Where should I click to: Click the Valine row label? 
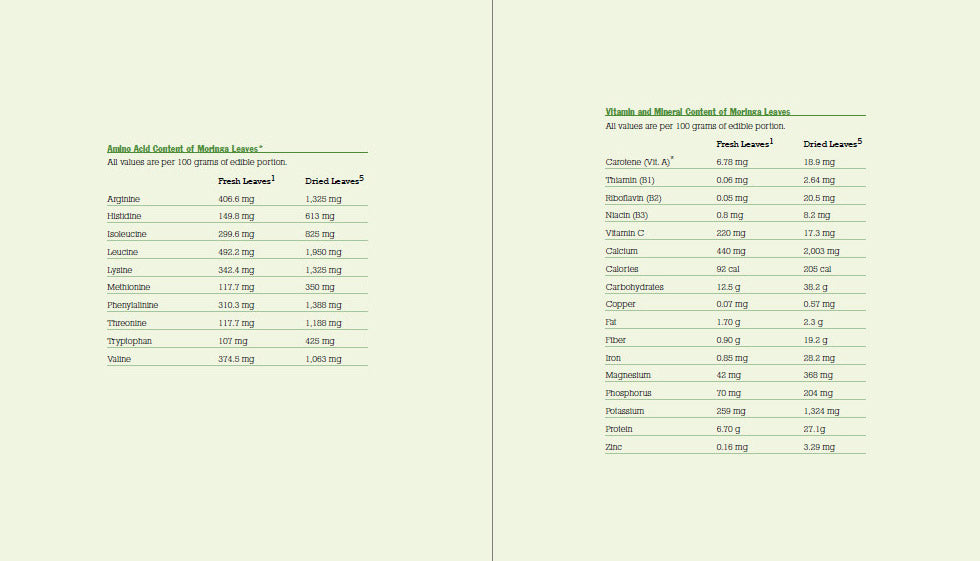point(119,359)
